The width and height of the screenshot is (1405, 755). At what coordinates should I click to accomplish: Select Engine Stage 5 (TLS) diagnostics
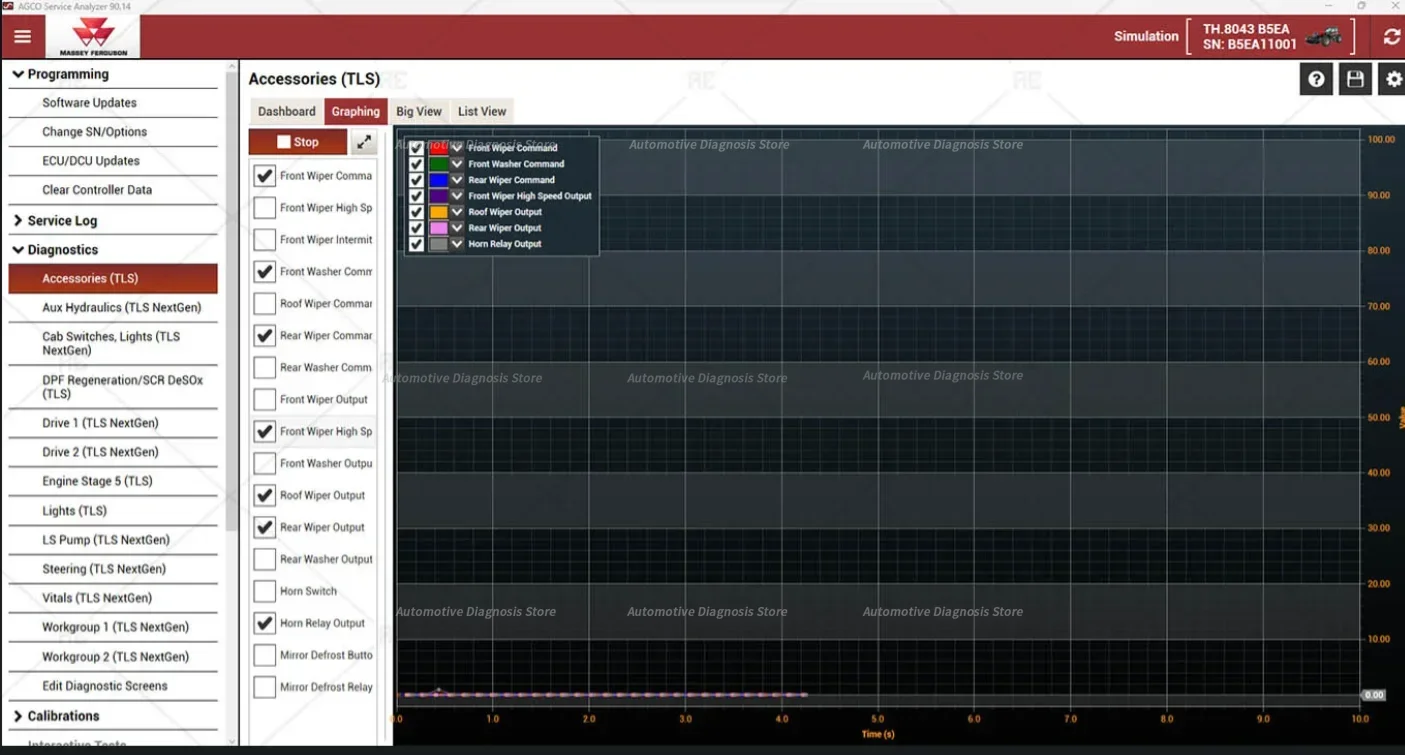click(x=113, y=481)
